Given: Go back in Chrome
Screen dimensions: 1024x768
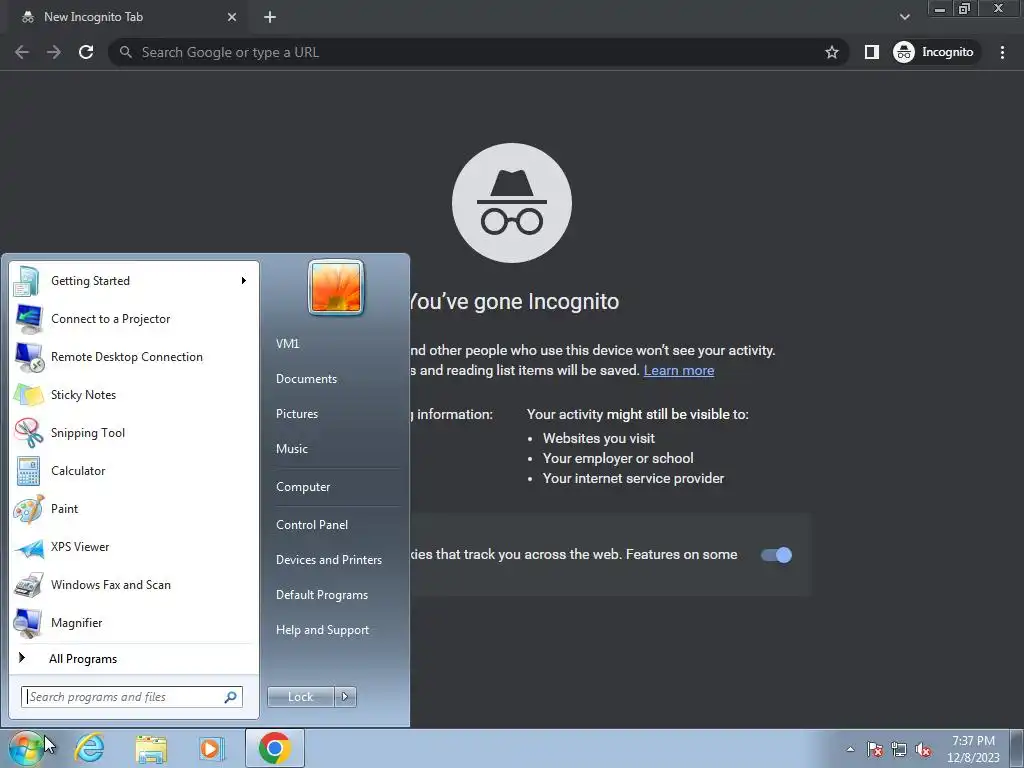Looking at the screenshot, I should tap(22, 52).
